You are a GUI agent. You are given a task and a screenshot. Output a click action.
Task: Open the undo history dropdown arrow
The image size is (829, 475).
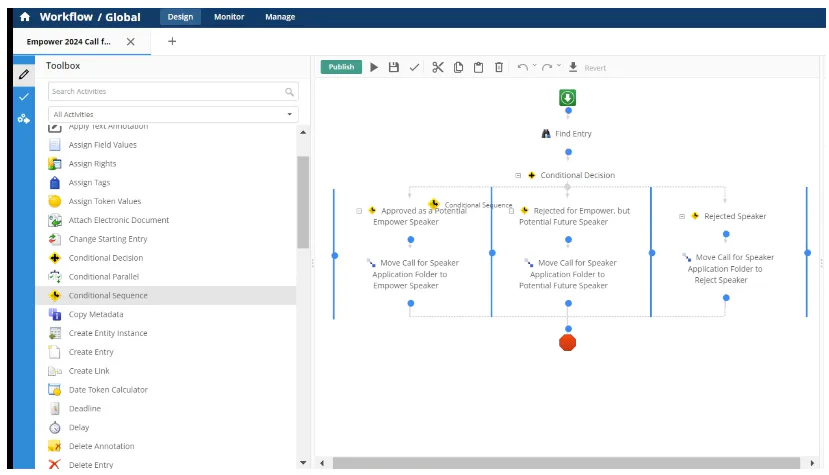point(535,66)
